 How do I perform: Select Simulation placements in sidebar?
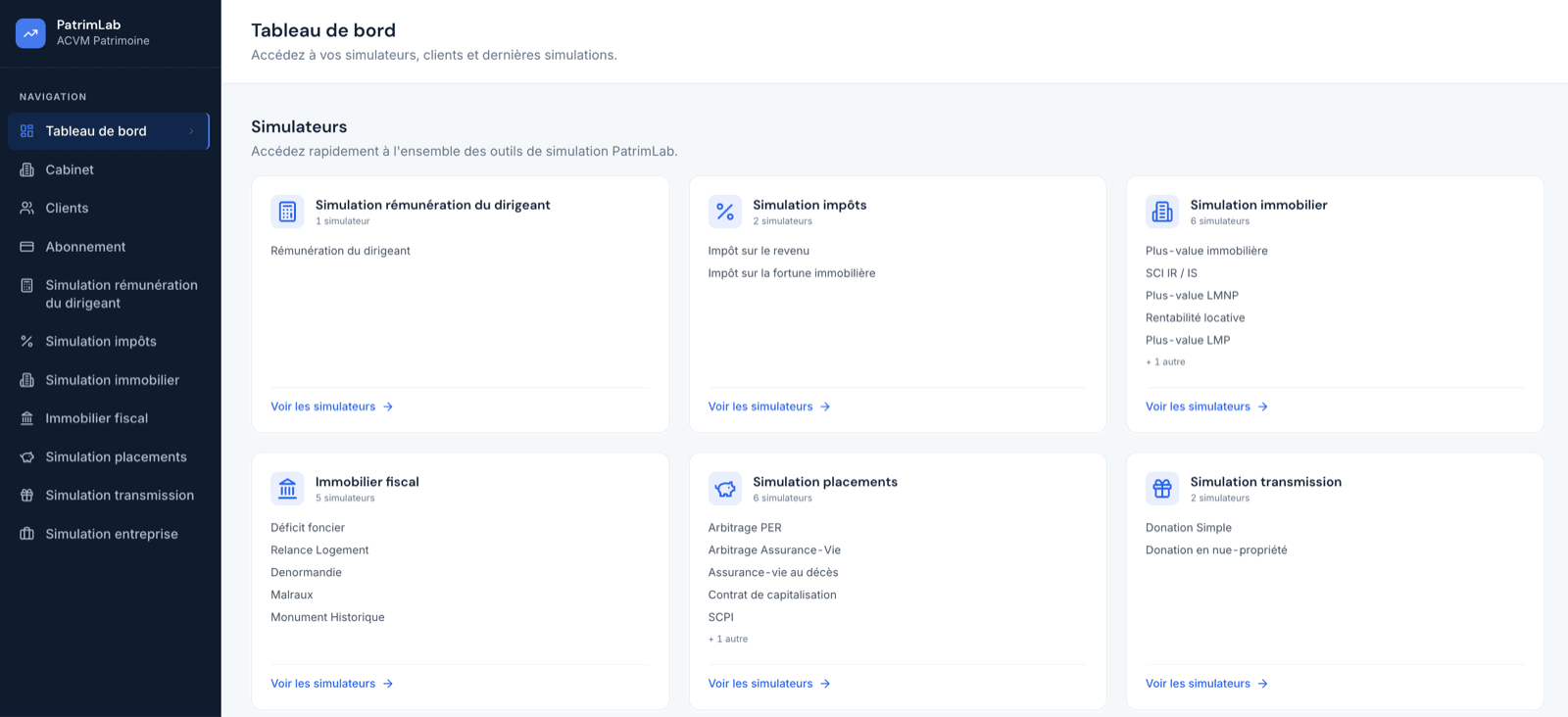coord(109,457)
